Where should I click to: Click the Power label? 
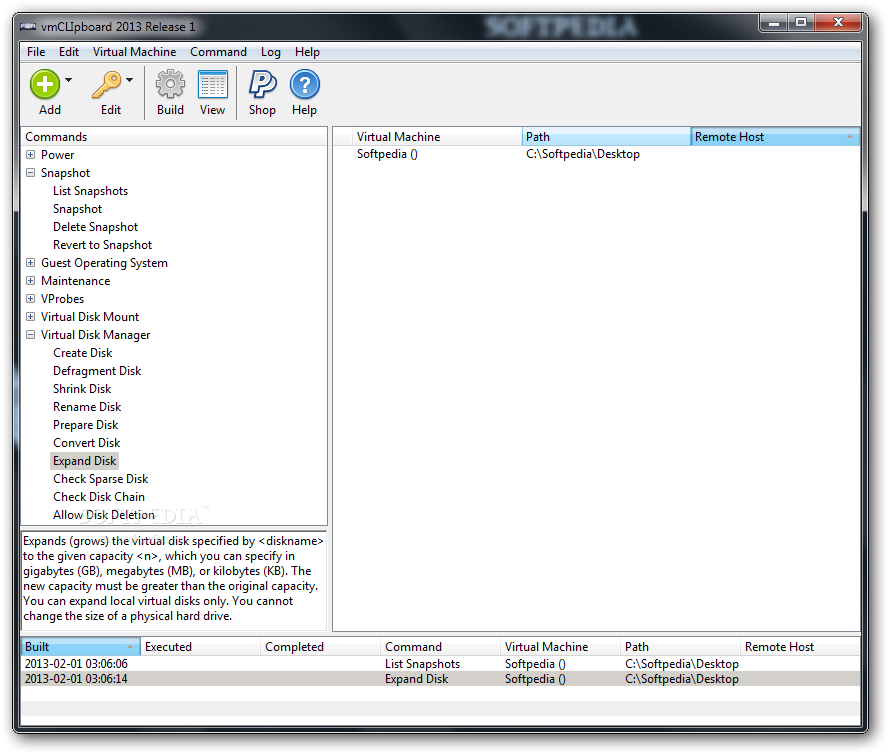(57, 155)
